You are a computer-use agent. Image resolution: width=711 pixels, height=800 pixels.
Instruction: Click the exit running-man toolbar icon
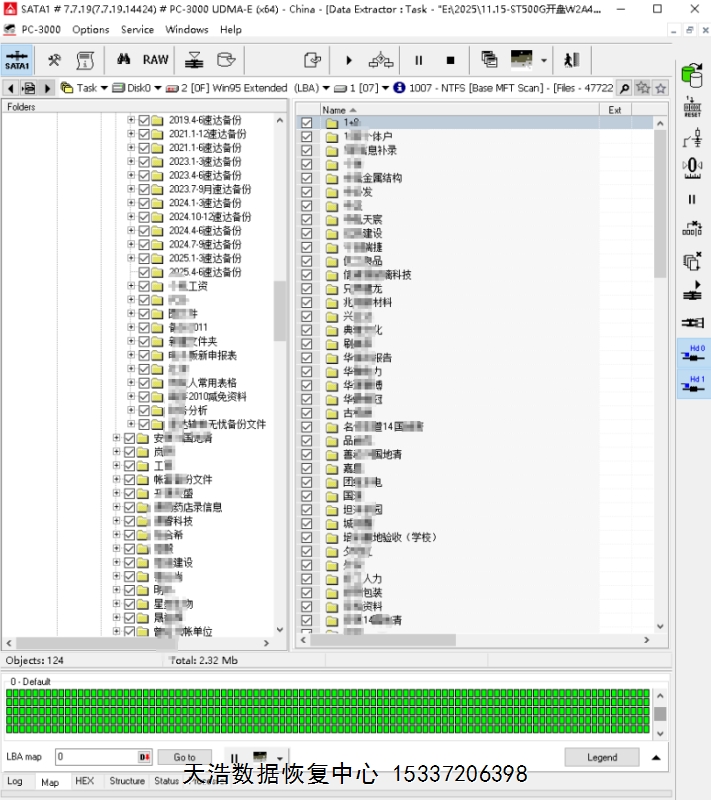pos(571,60)
